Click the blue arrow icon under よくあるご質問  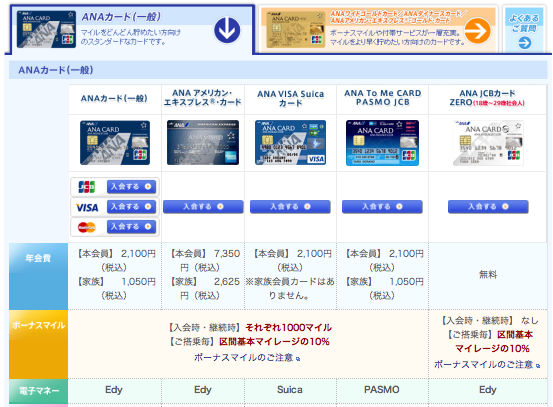tap(524, 43)
